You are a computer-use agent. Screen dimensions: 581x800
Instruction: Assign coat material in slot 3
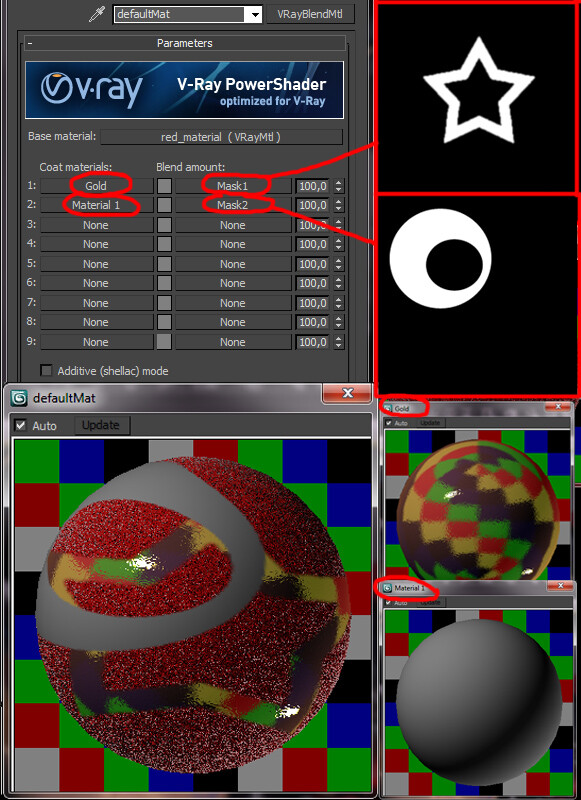[x=96, y=225]
